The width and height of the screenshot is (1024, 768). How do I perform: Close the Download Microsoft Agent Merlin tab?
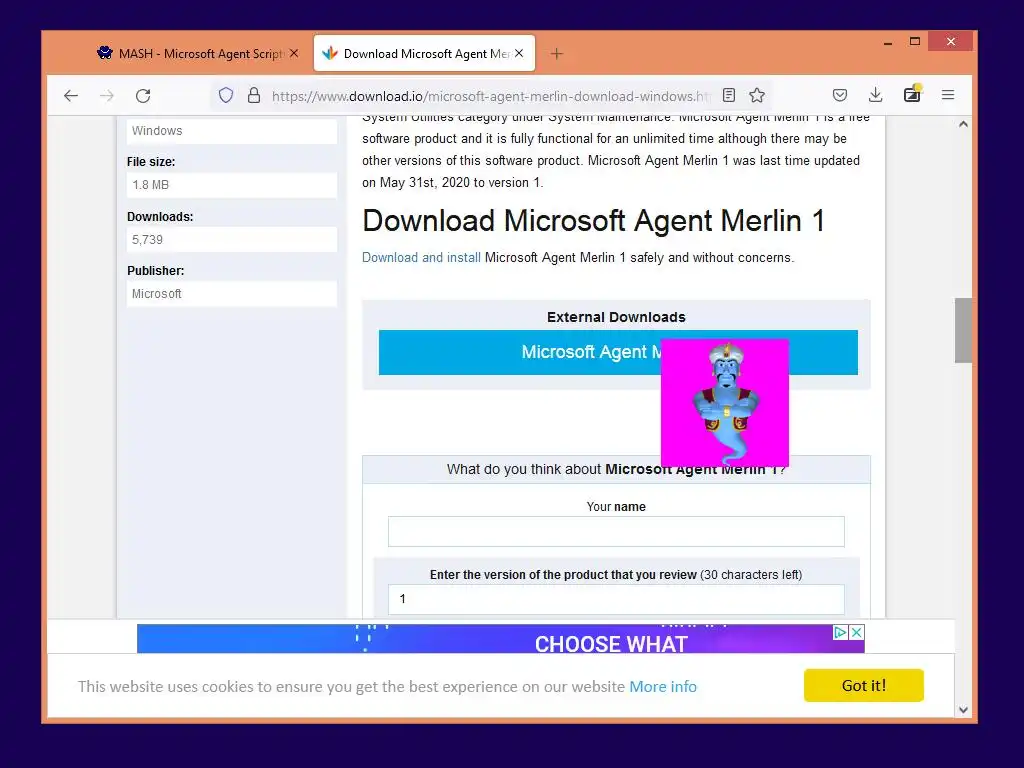click(x=519, y=53)
